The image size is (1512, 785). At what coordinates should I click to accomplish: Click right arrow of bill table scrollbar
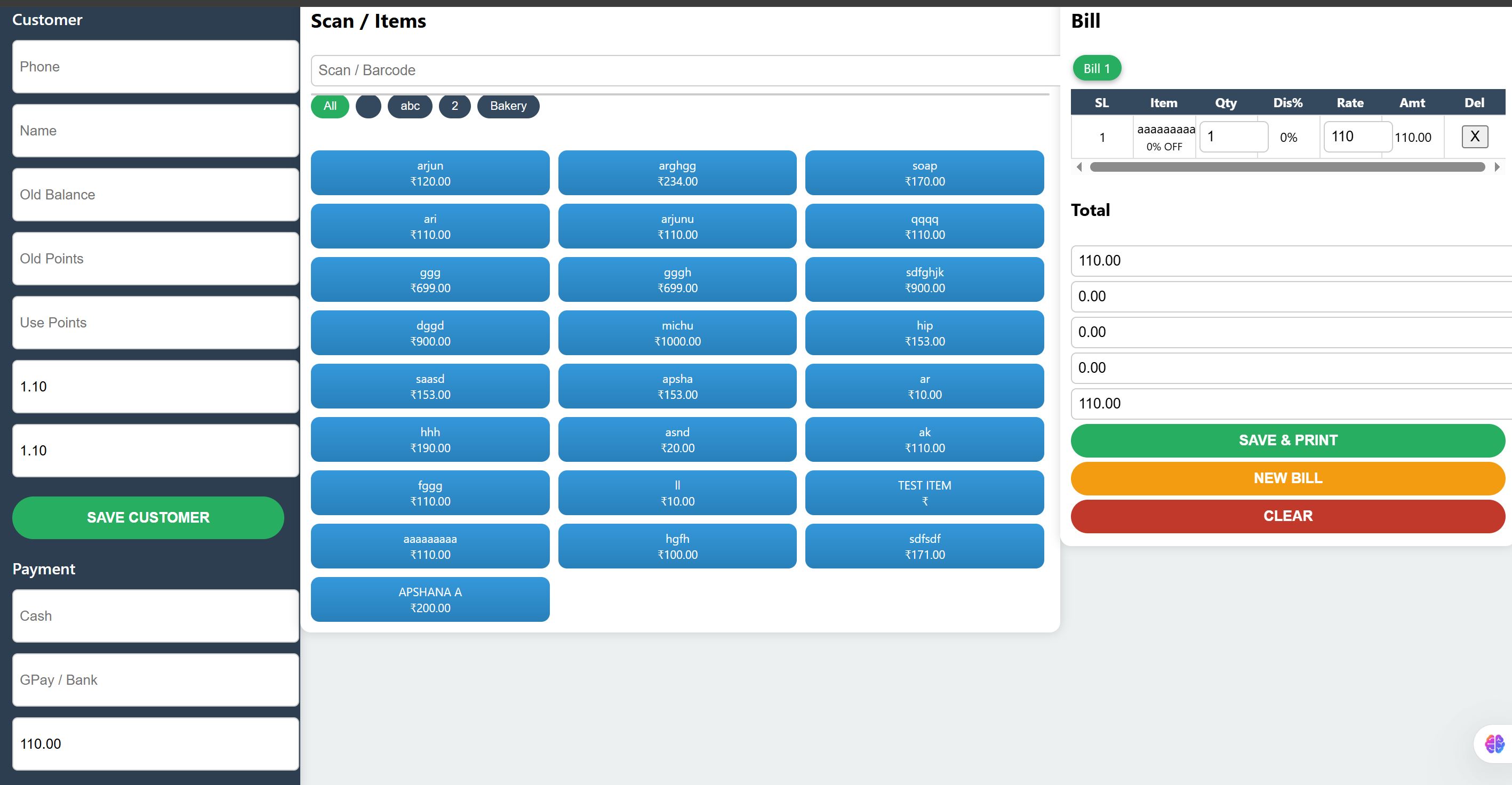click(1497, 167)
